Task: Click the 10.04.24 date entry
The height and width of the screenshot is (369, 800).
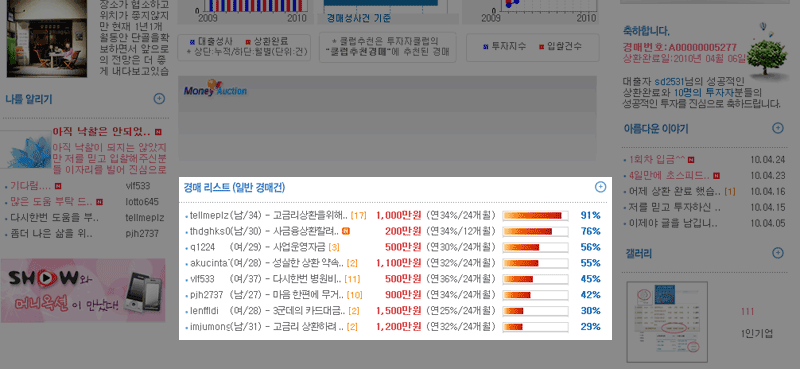Action: click(767, 160)
